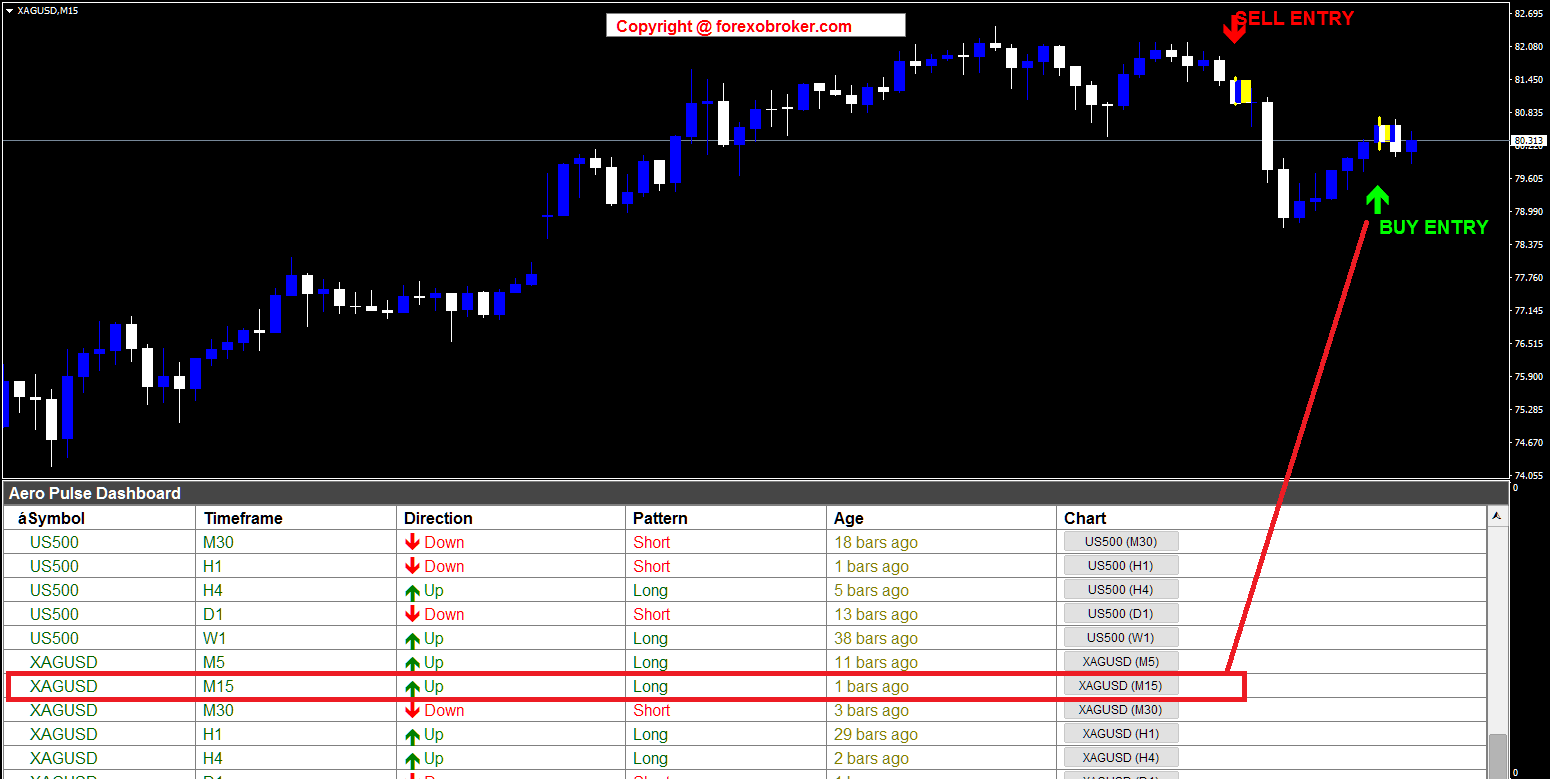Click the Up arrow icon for US500 H4
1550x779 pixels.
click(x=412, y=591)
